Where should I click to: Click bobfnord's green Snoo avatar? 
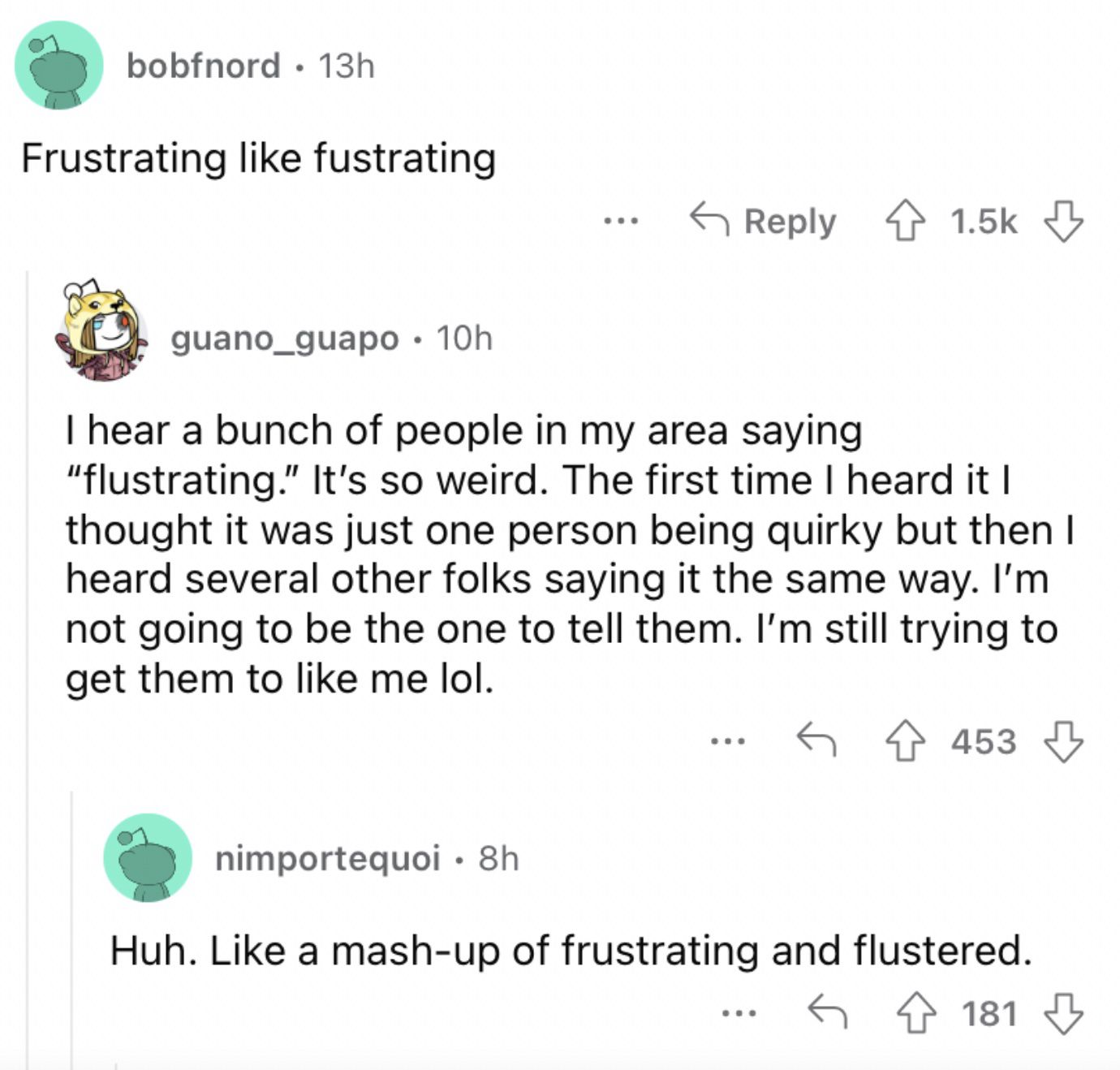tap(58, 66)
